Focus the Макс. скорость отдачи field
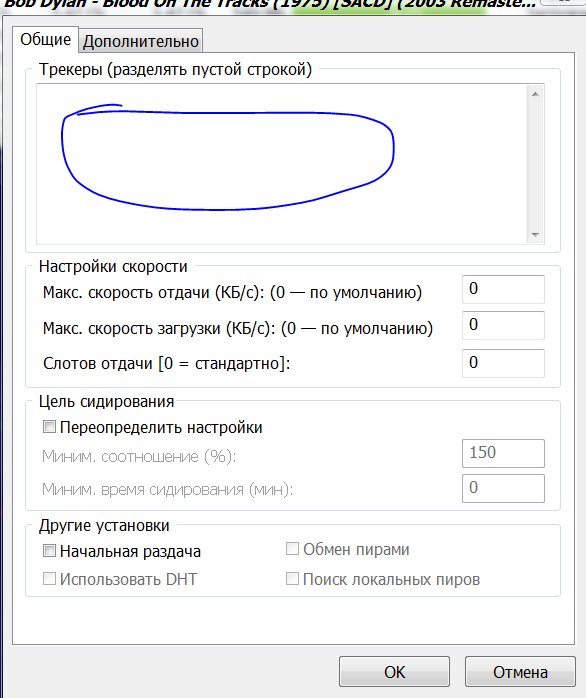 503,289
